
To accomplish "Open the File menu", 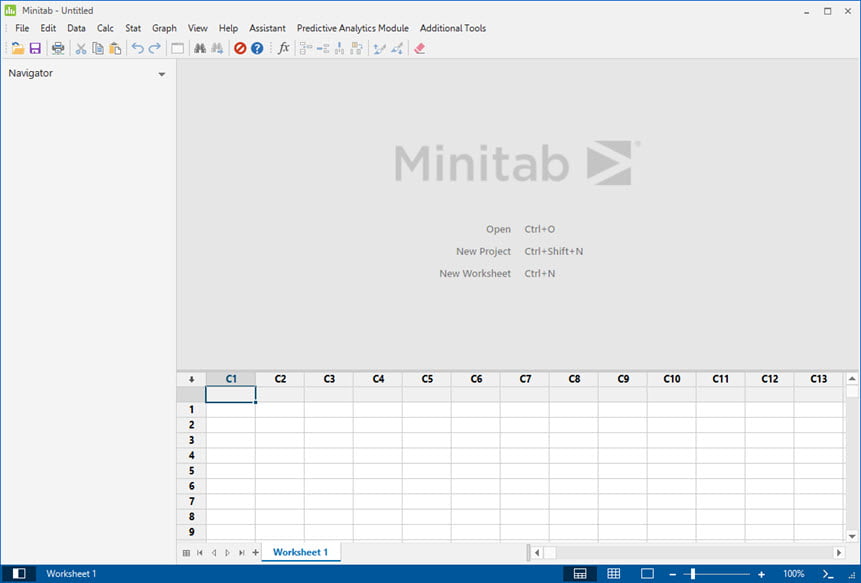I will (x=22, y=28).
